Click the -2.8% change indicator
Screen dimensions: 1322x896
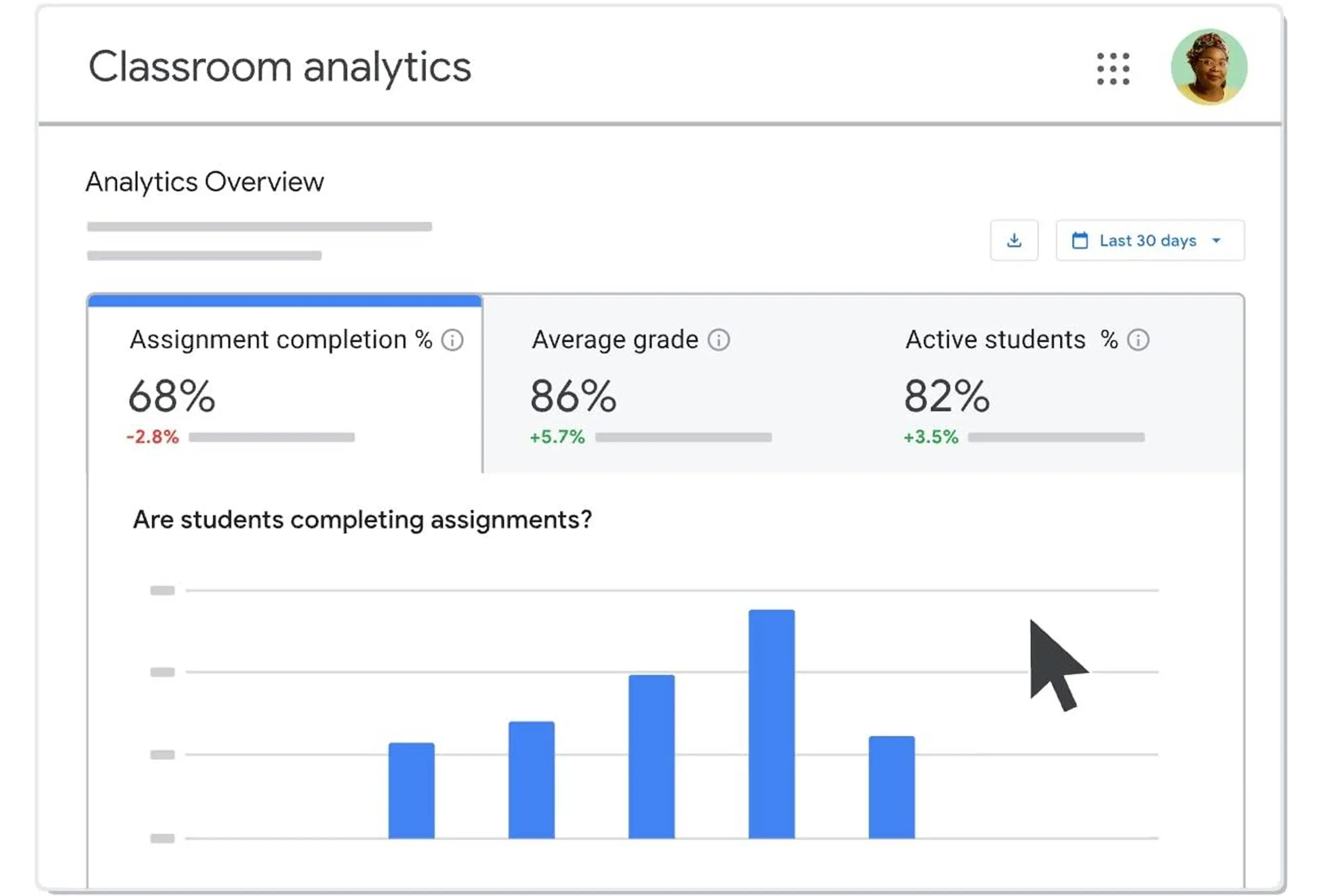pos(153,437)
